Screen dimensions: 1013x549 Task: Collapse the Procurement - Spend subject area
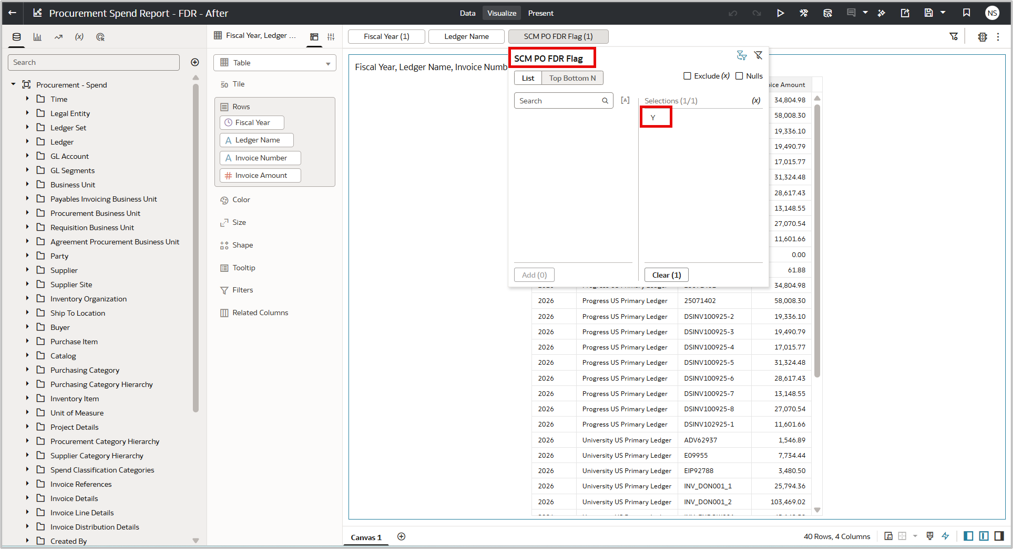(x=13, y=85)
